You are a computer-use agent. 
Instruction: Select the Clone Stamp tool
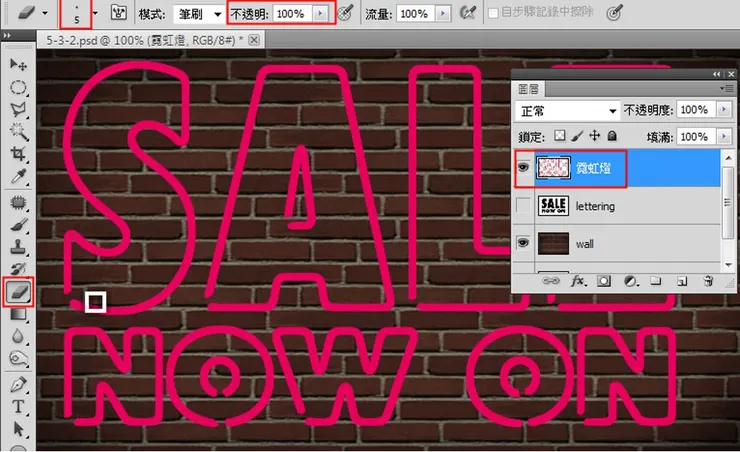pos(18,247)
